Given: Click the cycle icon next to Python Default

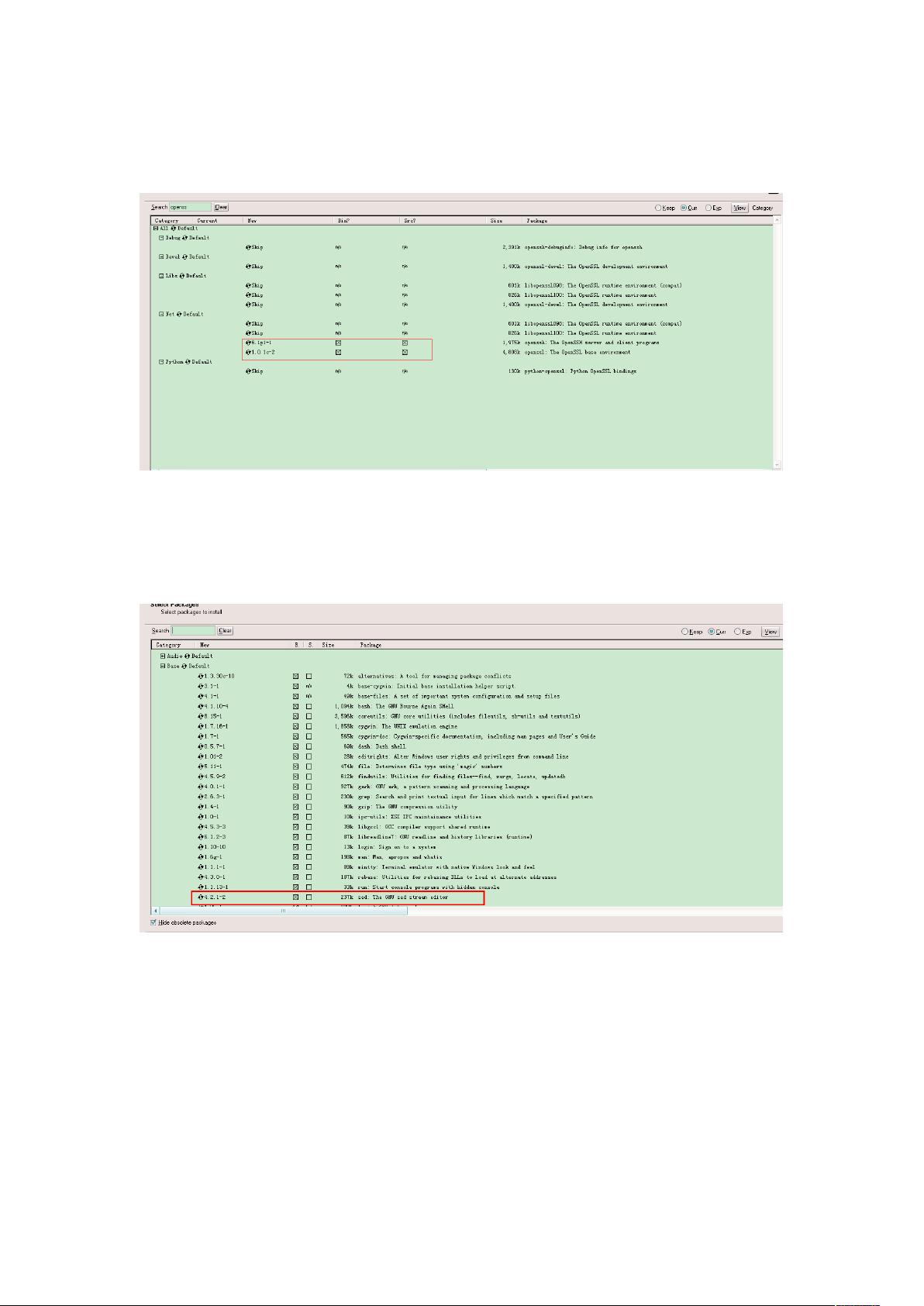Looking at the screenshot, I should (187, 362).
